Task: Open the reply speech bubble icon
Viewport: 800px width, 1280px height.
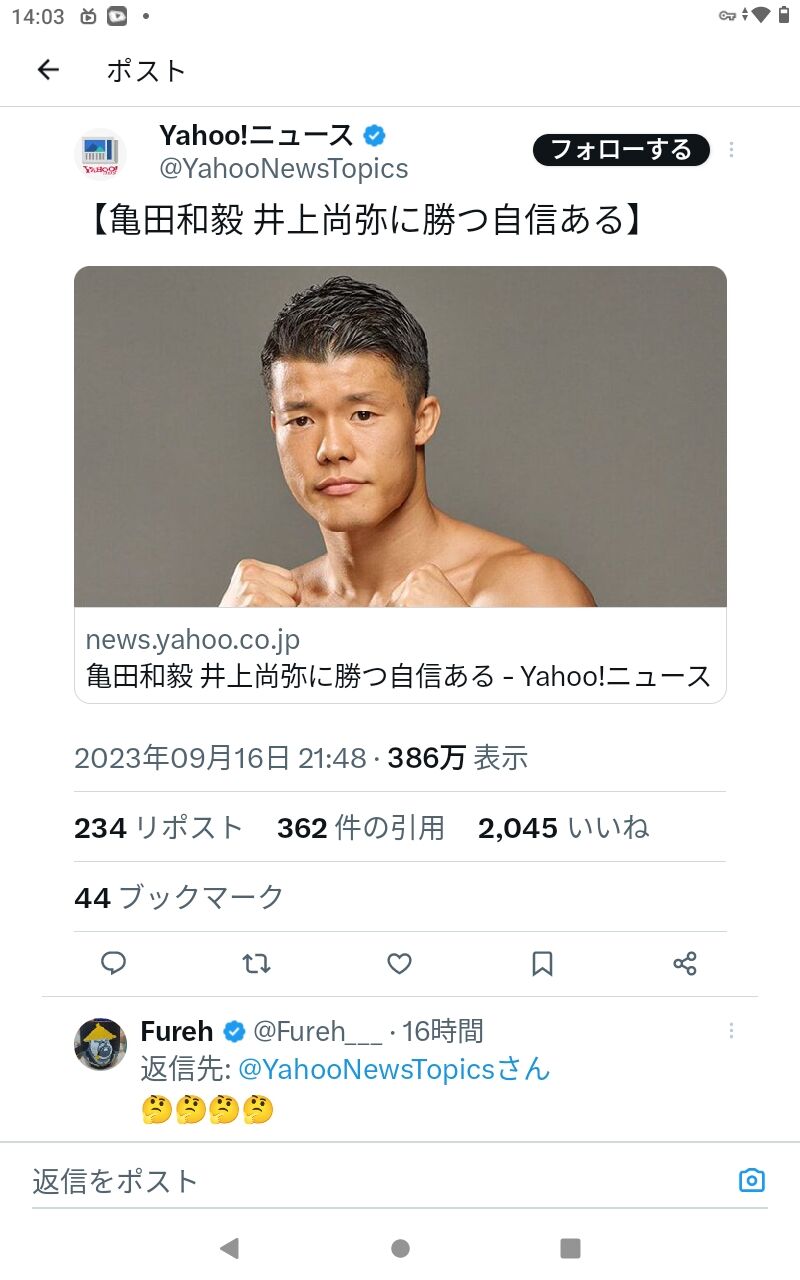Action: pyautogui.click(x=114, y=964)
